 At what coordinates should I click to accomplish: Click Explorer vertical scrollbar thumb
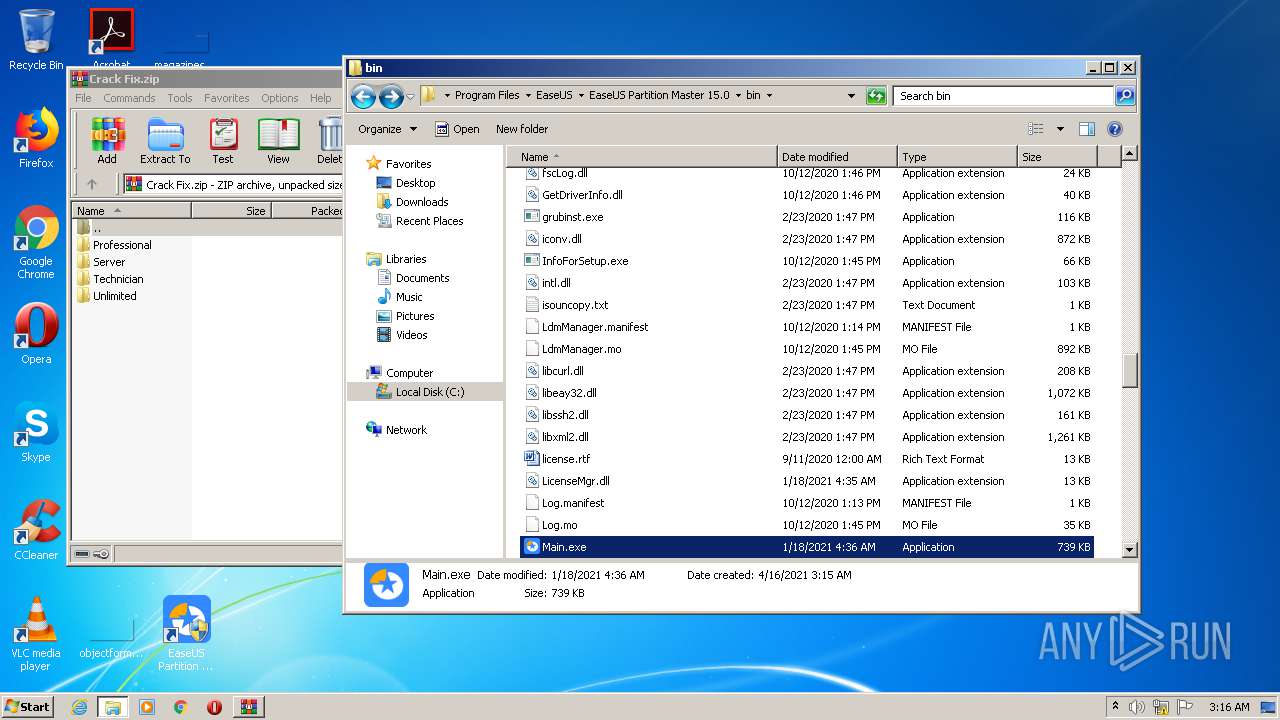click(1130, 370)
